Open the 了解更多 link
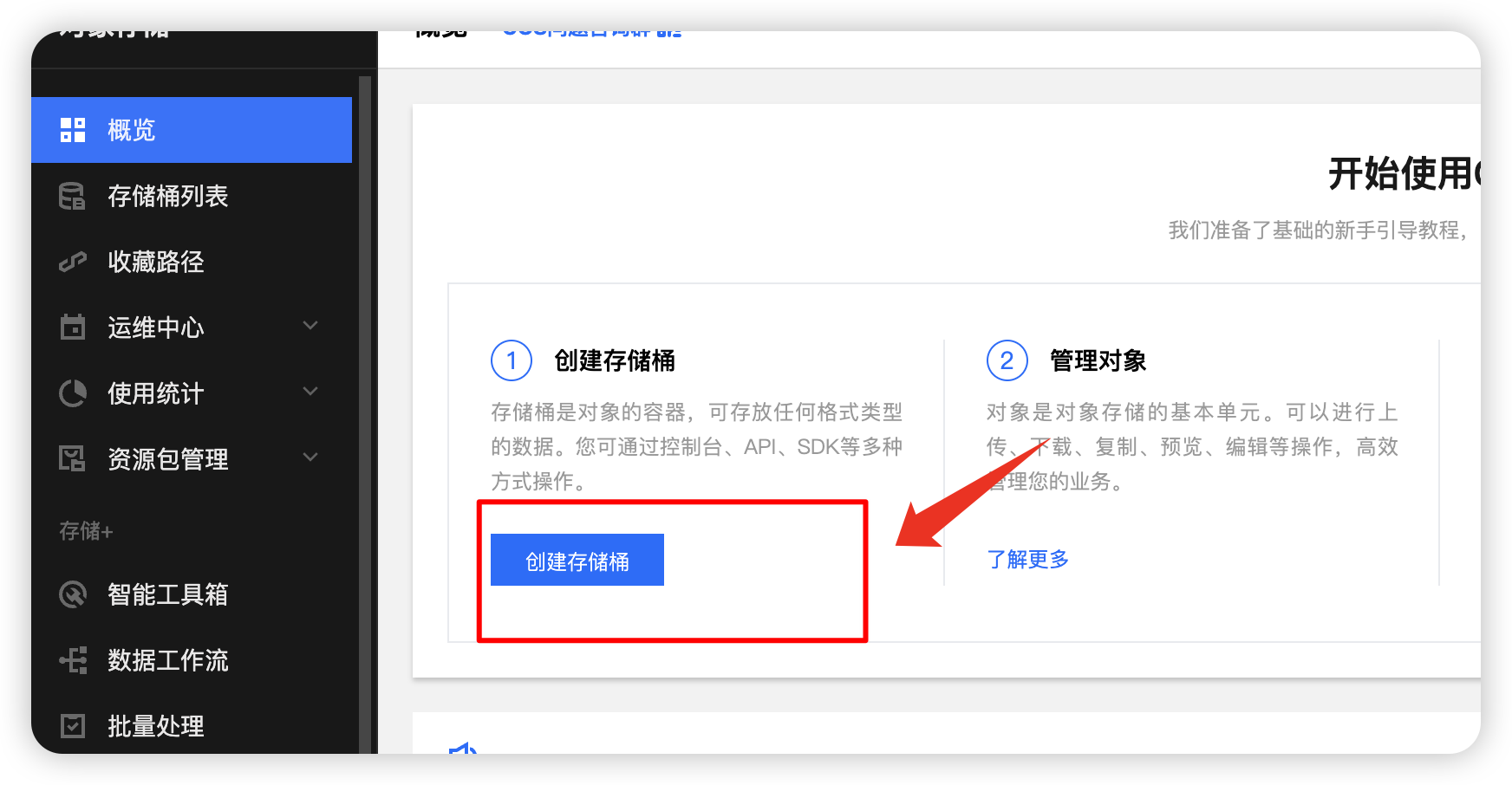The width and height of the screenshot is (1512, 785). point(1027,559)
